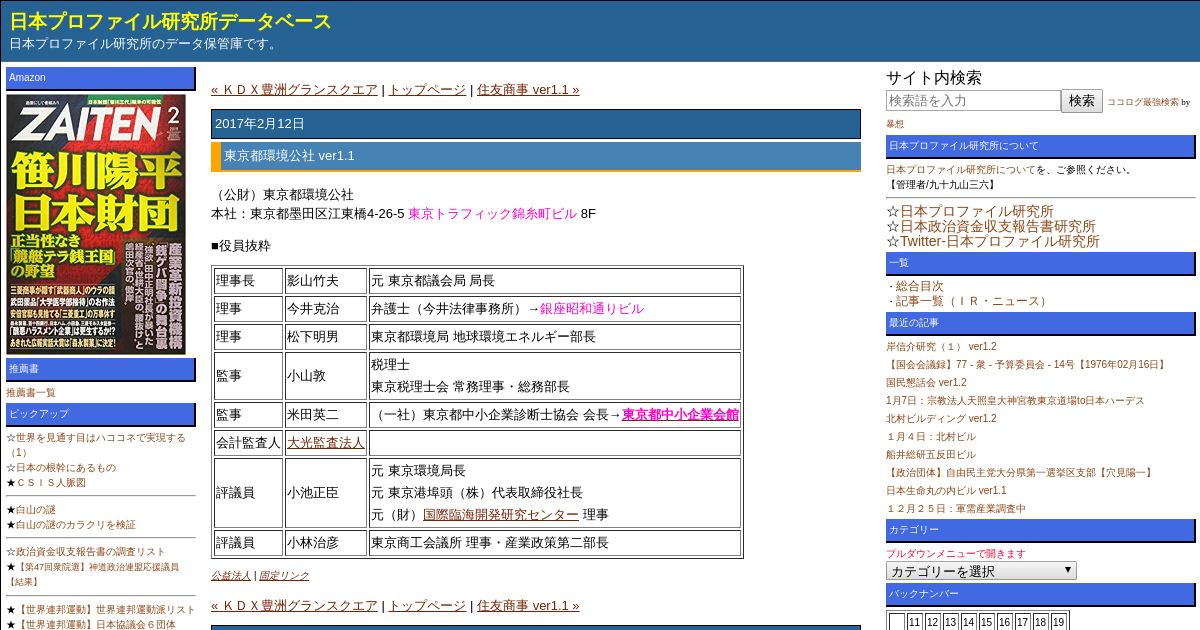This screenshot has width=1200, height=630.
Task: Go to ＫＤＸ豊洲グランスクエア link below the article
Action: (294, 605)
